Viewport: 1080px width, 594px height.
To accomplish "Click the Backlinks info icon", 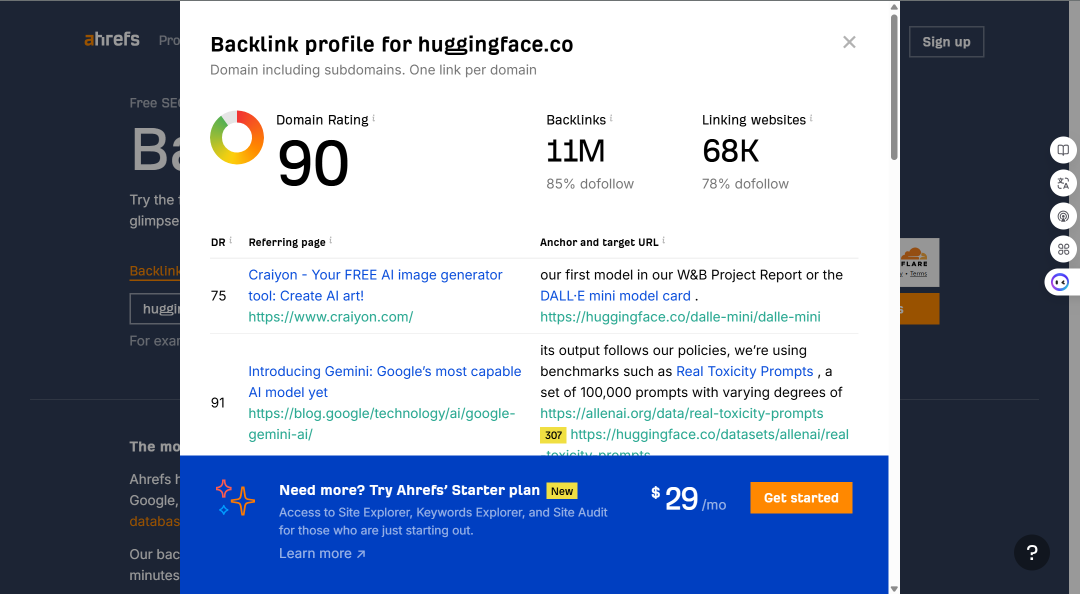I will tap(611, 118).
